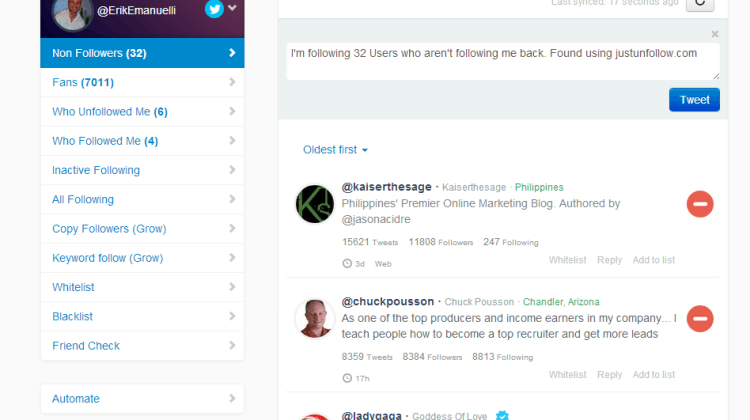Click the Chandler, Arizona location link
750x420 pixels.
point(561,302)
